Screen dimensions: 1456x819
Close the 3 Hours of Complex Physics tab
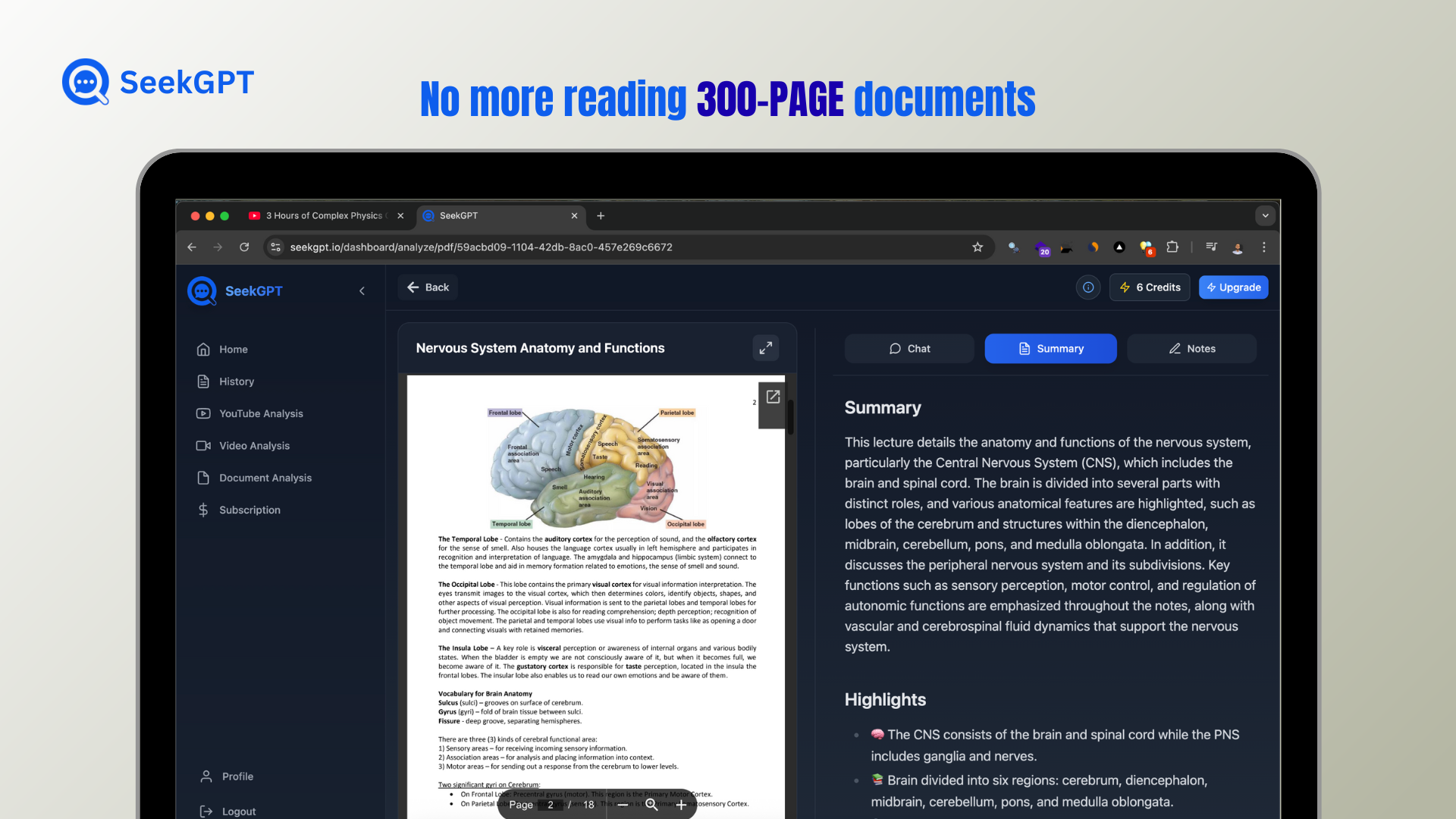tap(400, 216)
